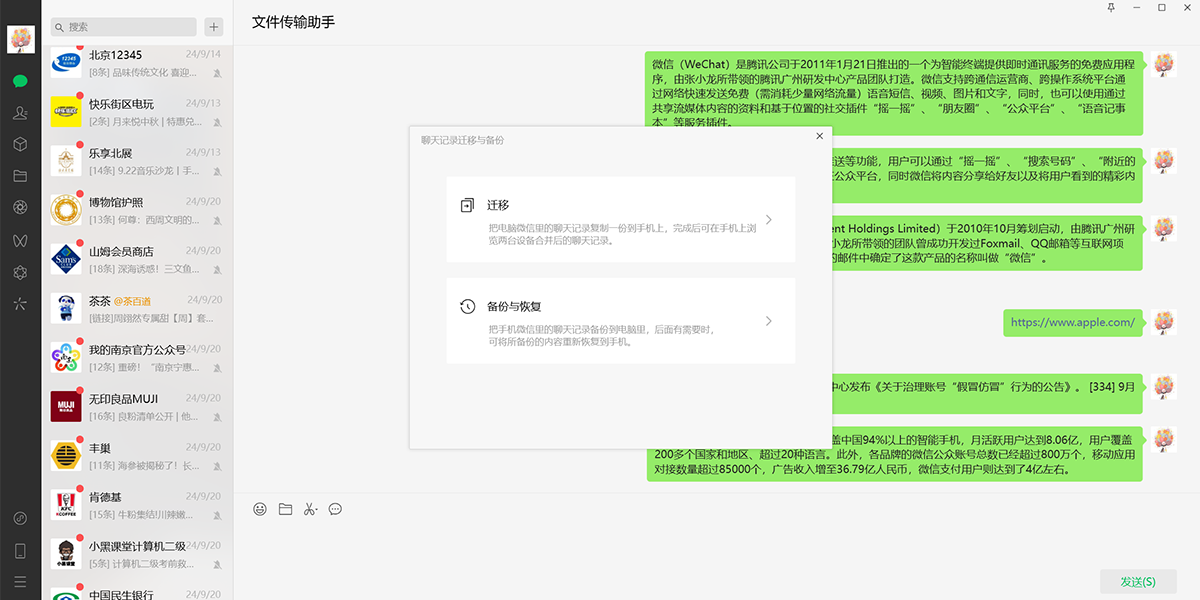Open the Favorites cube icon in sidebar
This screenshot has width=1200, height=600.
20,144
